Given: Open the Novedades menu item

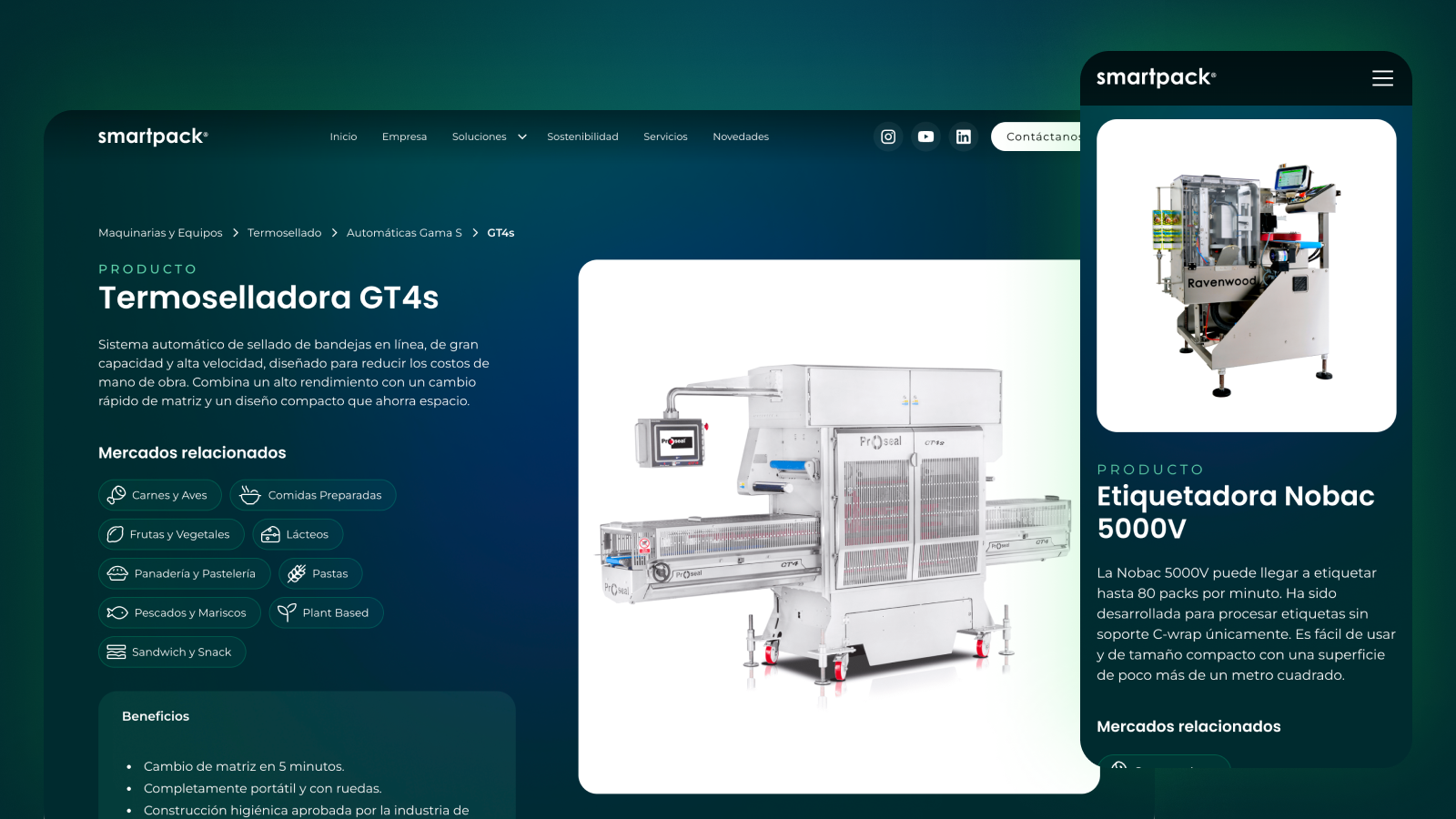Looking at the screenshot, I should (741, 136).
